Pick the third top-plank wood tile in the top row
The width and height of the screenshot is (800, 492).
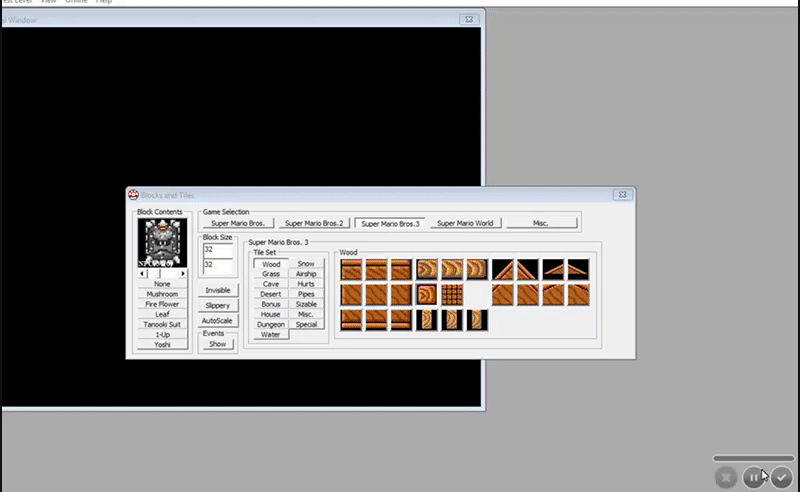pyautogui.click(x=402, y=269)
